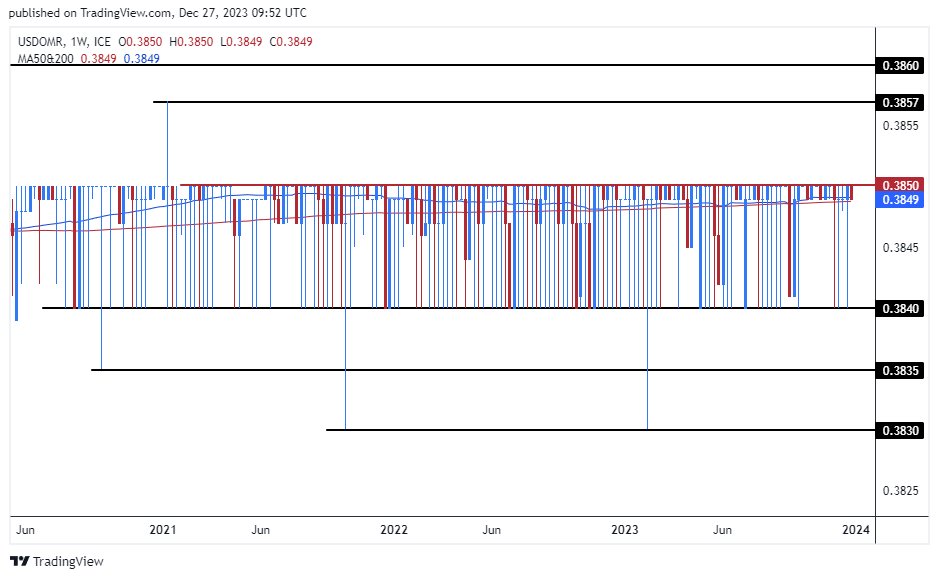Screen dimensions: 939x579
Task: Click the 2021 time axis label
Action: 163,529
